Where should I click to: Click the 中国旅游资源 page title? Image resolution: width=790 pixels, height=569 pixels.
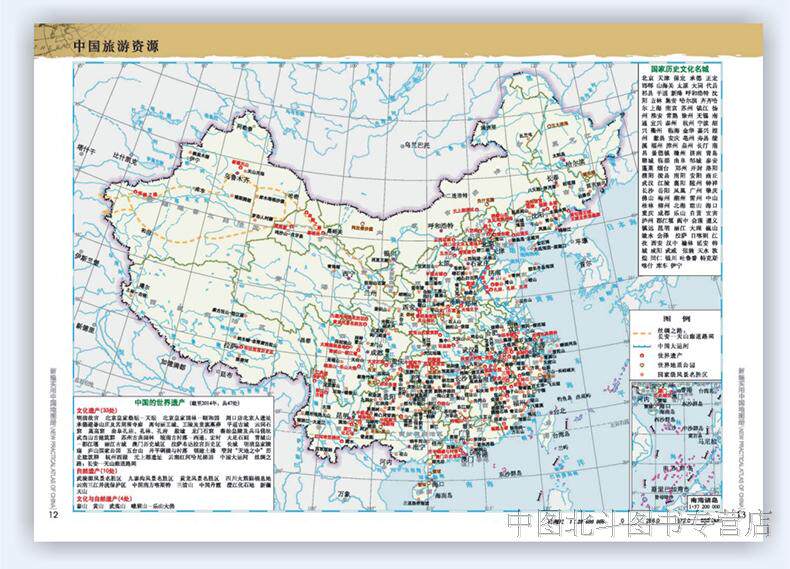click(x=116, y=46)
